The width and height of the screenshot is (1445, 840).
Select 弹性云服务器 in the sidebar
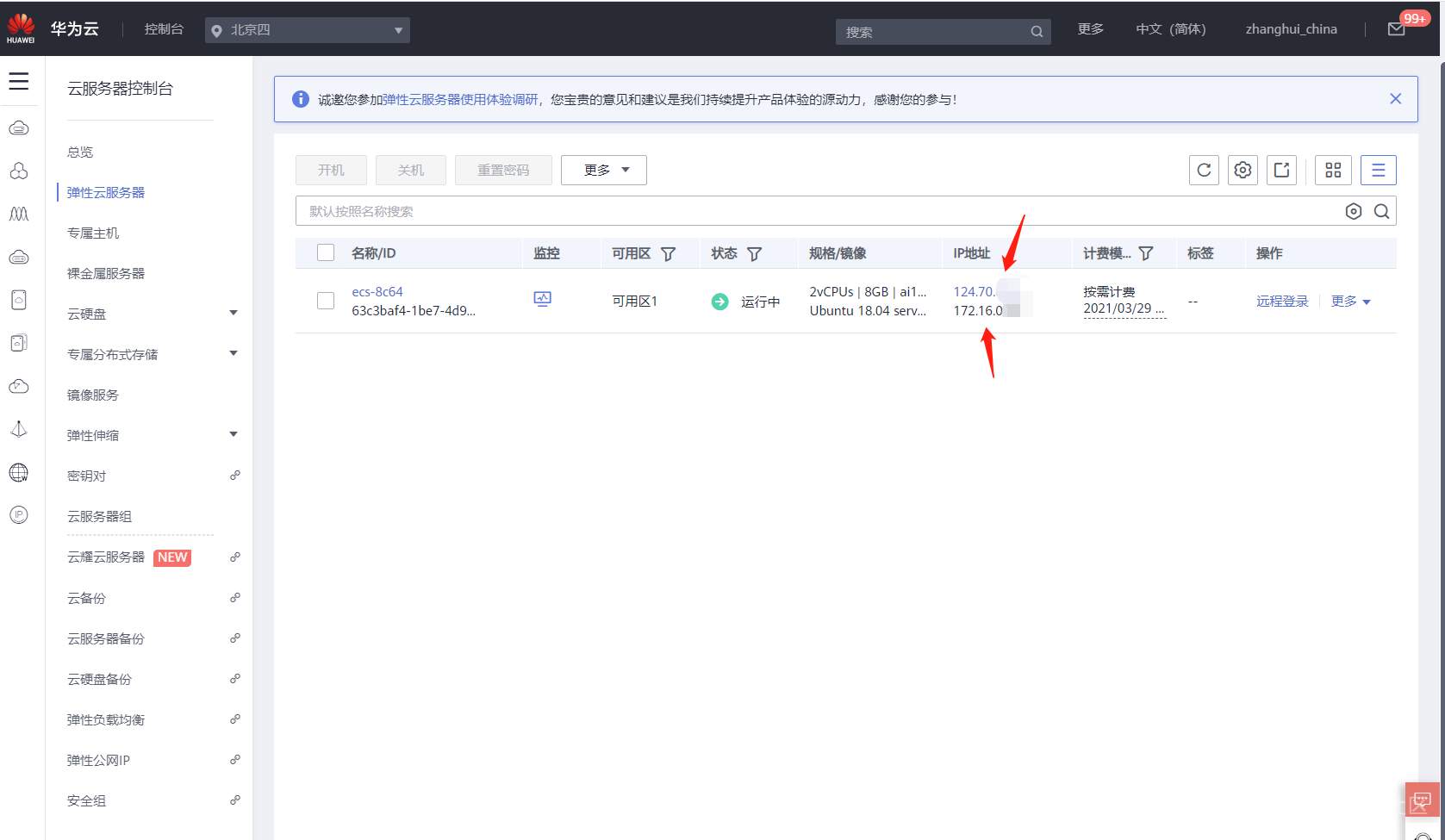click(x=106, y=192)
